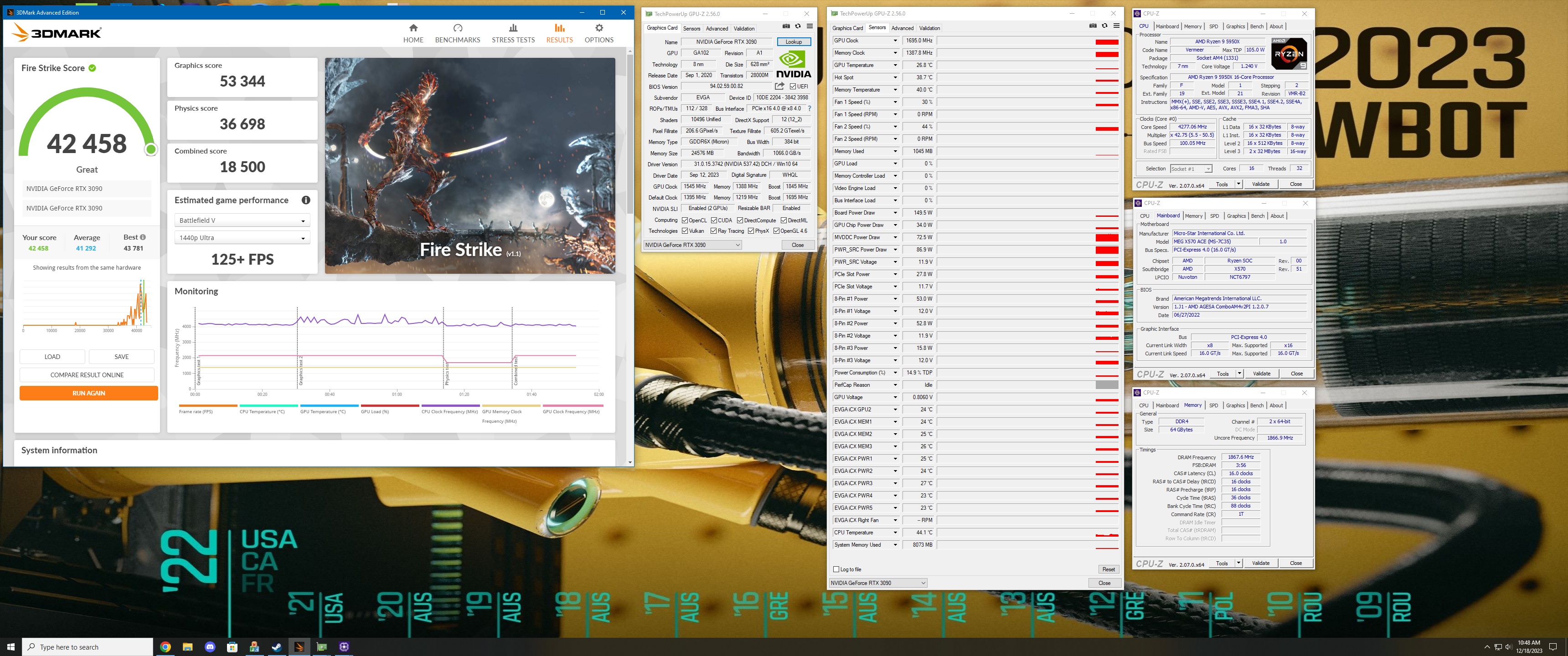Toggle the CUDA checkbox in GPU-Z

pos(714,220)
